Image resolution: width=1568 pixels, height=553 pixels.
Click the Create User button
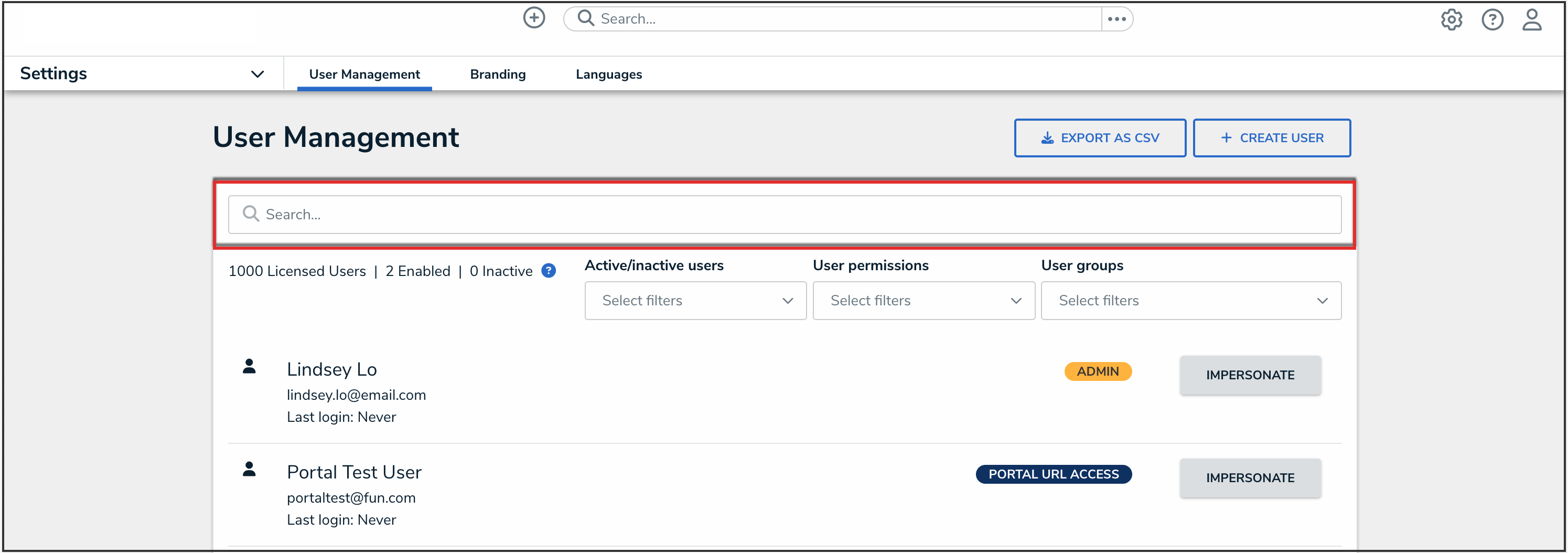[1271, 137]
